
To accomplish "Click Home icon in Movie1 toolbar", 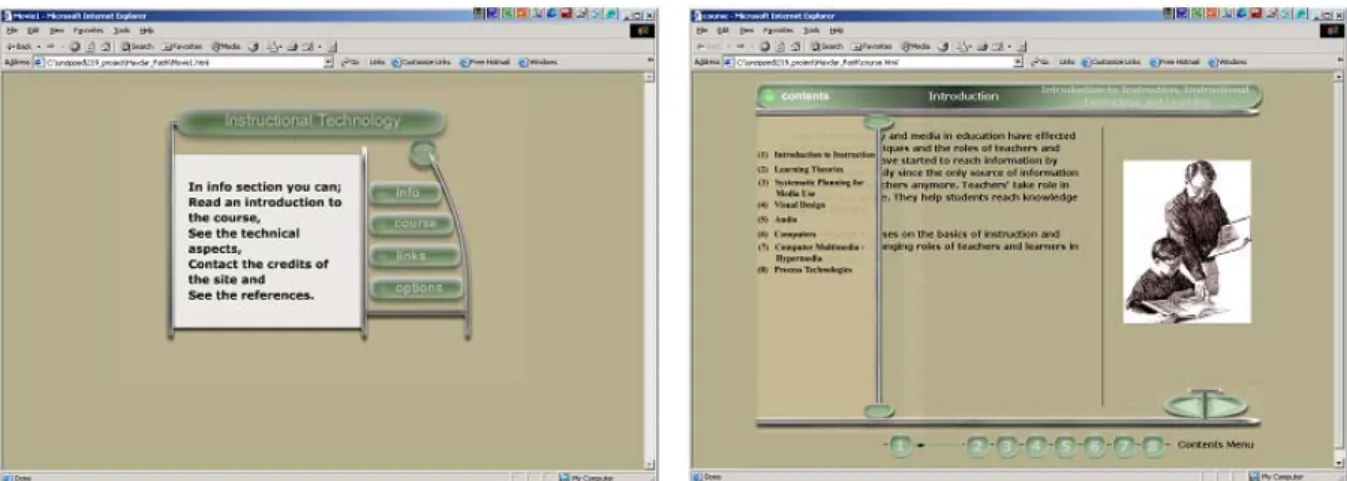I will pyautogui.click(x=106, y=46).
